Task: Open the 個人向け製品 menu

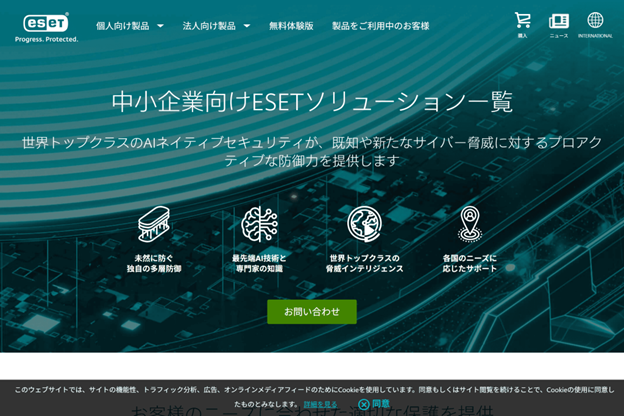Action: tap(123, 26)
